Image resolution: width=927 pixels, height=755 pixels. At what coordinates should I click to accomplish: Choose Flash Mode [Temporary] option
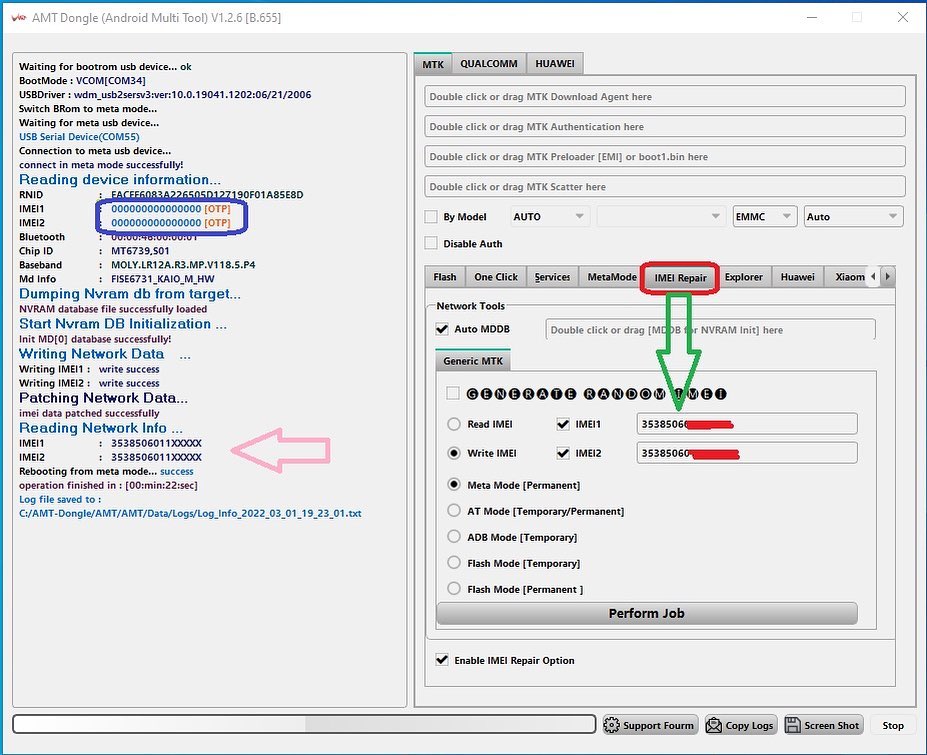click(x=453, y=562)
